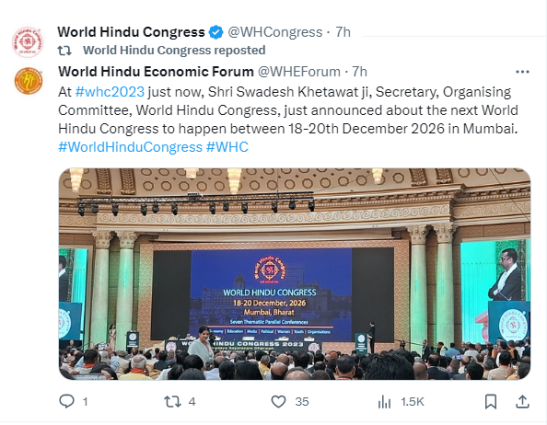Open the #WorldHinduCongress hashtag
The image size is (547, 425).
pos(130,147)
